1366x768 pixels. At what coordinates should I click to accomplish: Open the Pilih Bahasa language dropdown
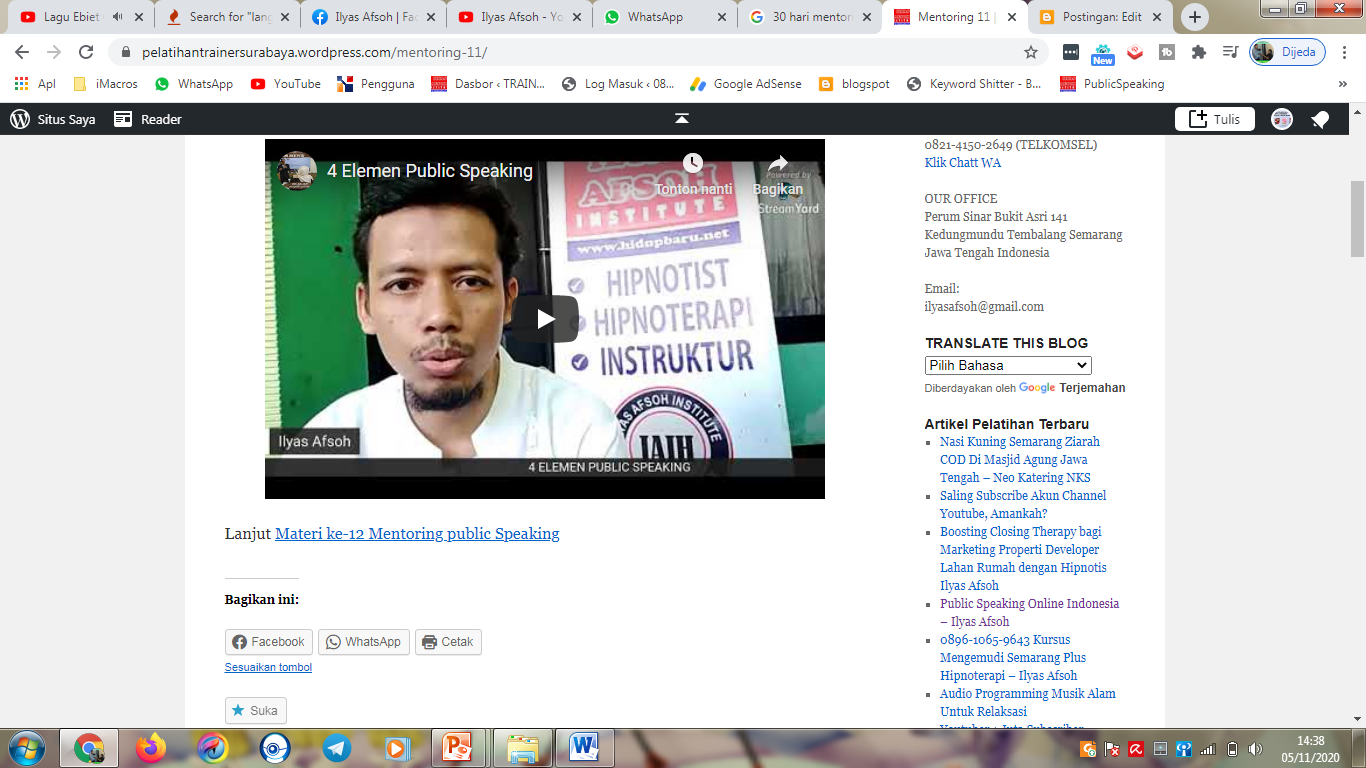tap(1008, 365)
